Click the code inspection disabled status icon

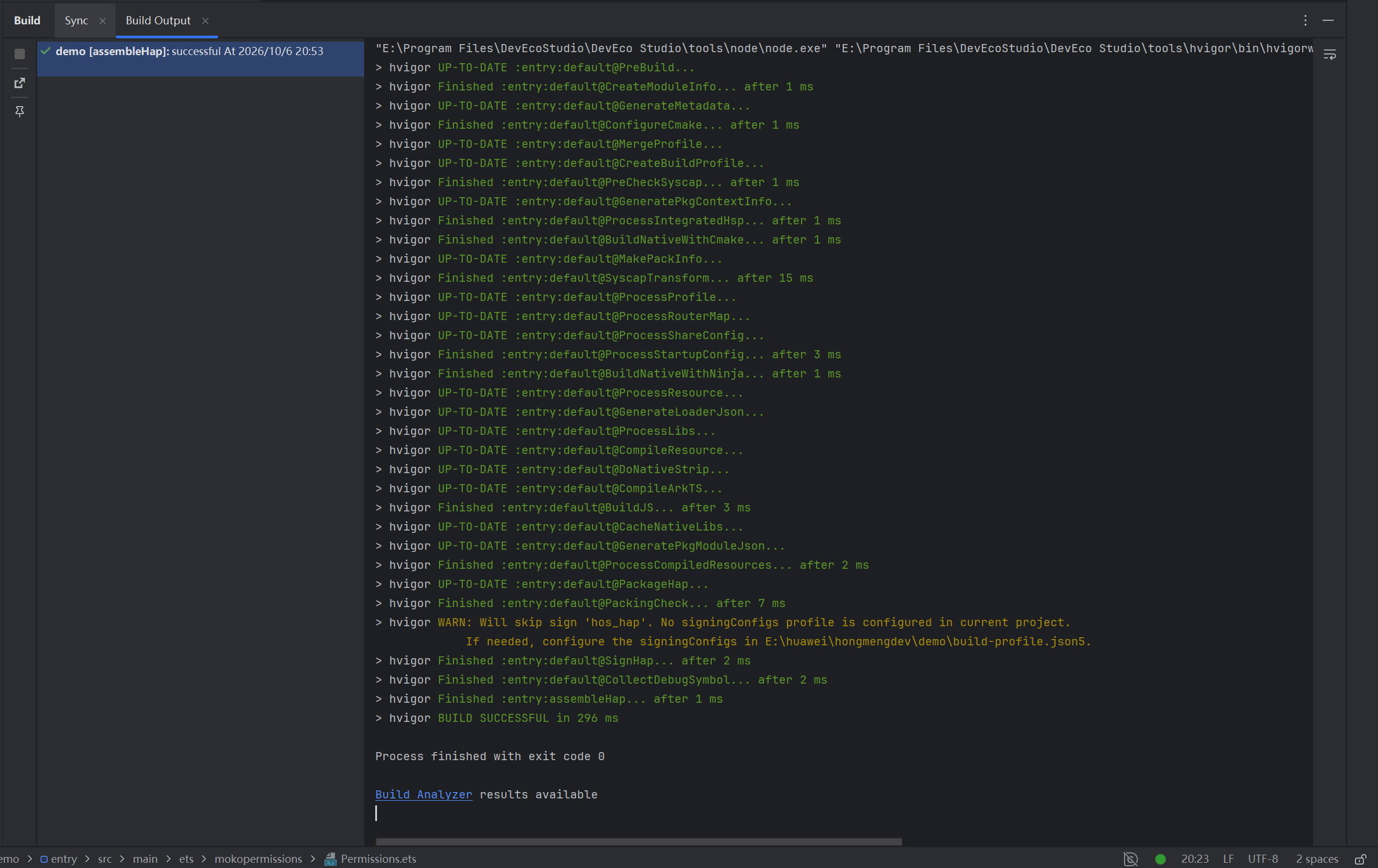point(1130,859)
